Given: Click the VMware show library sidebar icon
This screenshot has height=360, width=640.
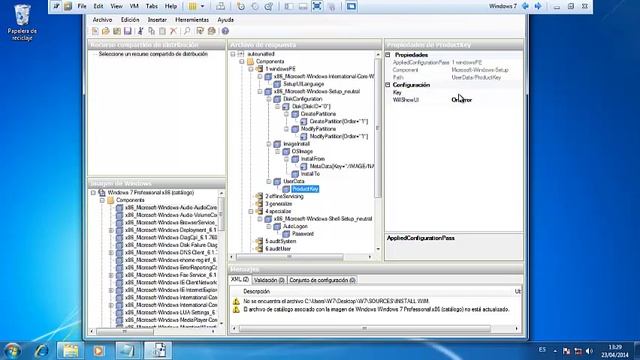Looking at the screenshot, I should coord(289,6).
